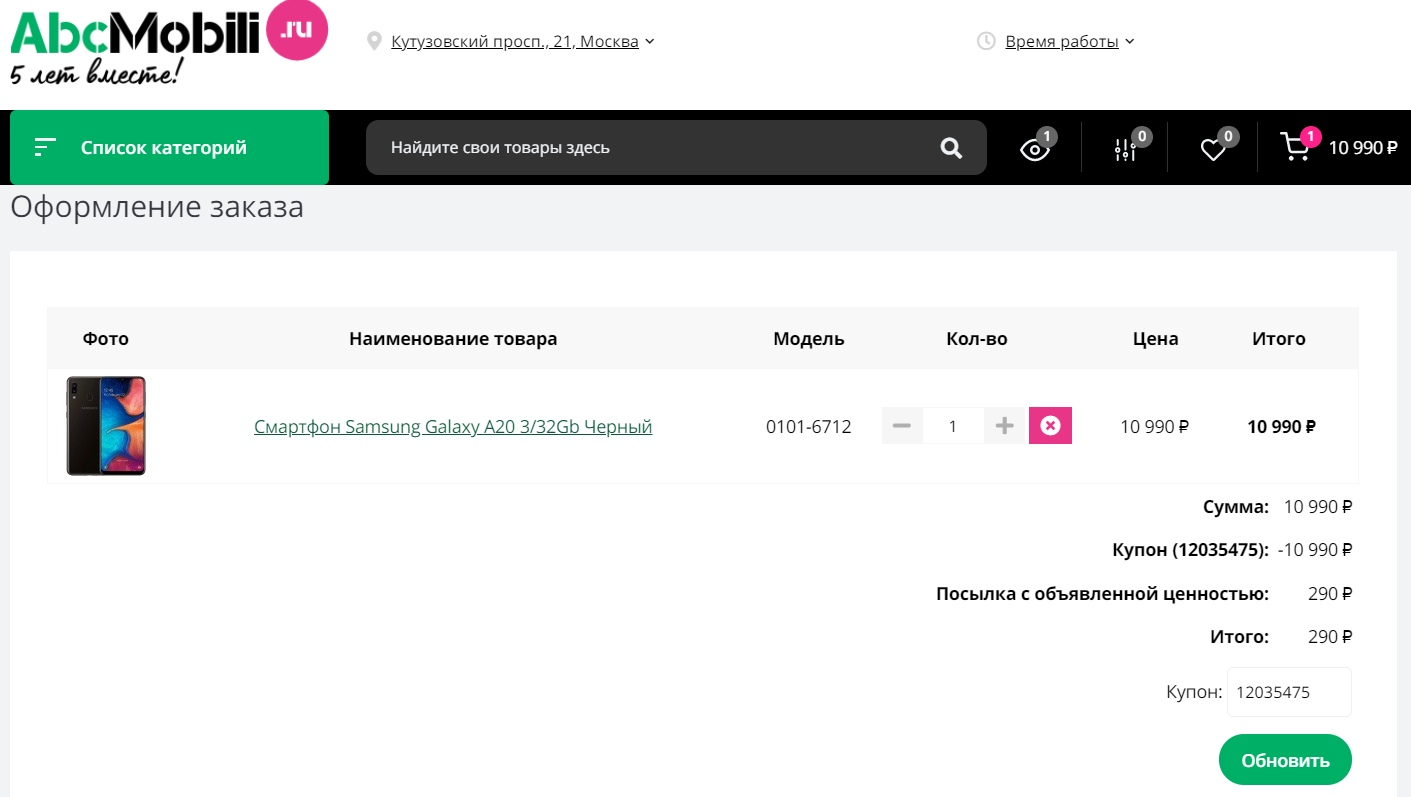Open the Кутузовский просп., 21 address dropdown
The height and width of the screenshot is (797, 1411).
click(x=522, y=41)
